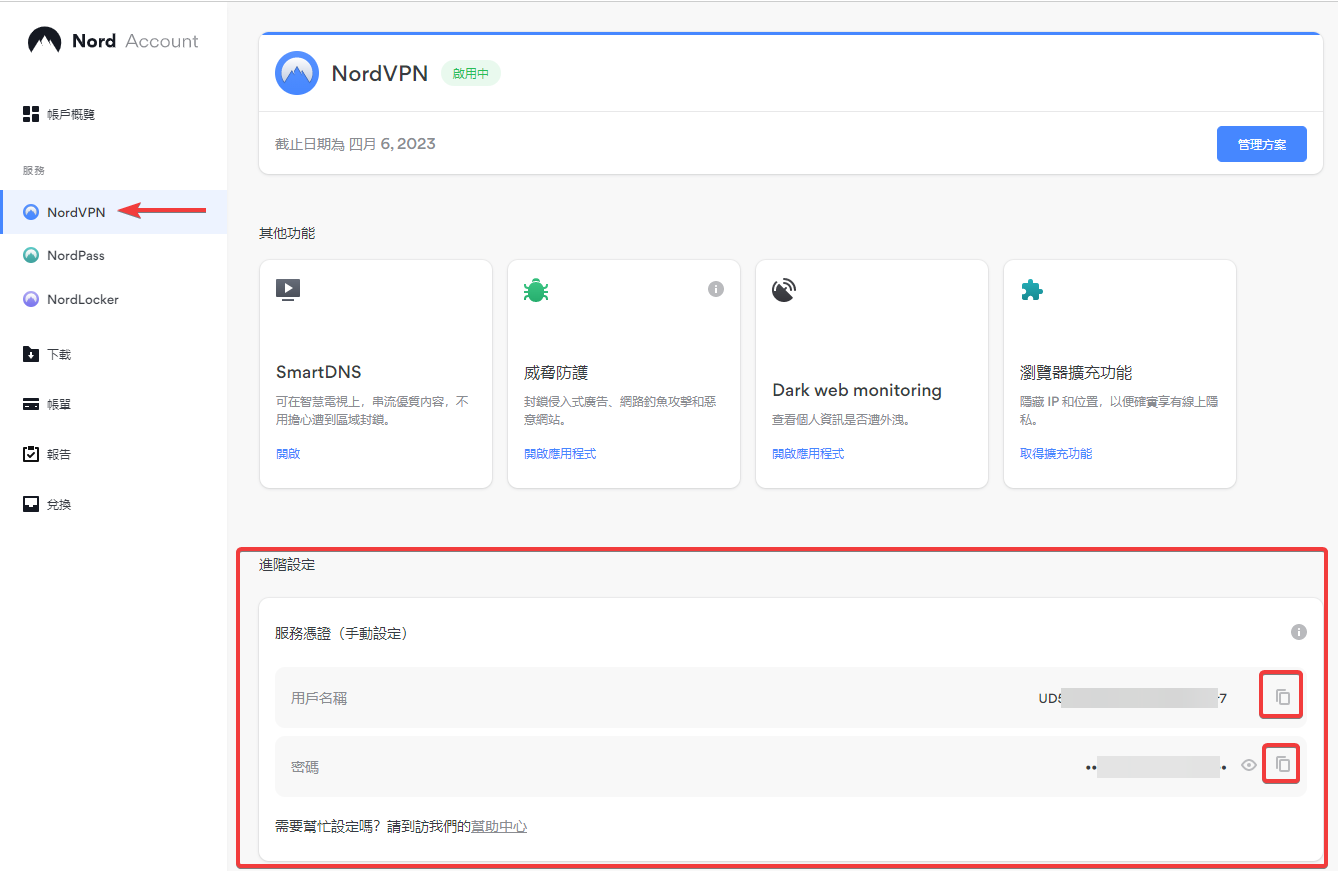
Task: Open 帳戶概覽 in the sidebar
Action: (70, 115)
